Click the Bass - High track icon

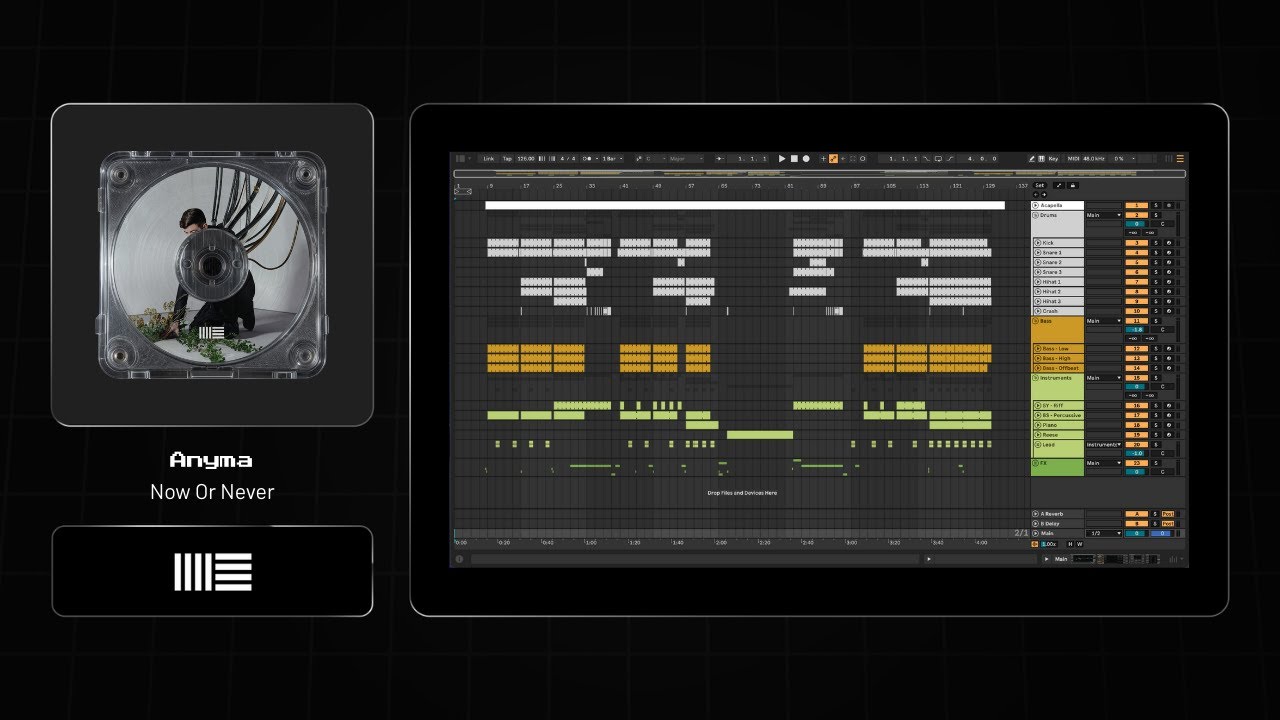coord(1037,358)
